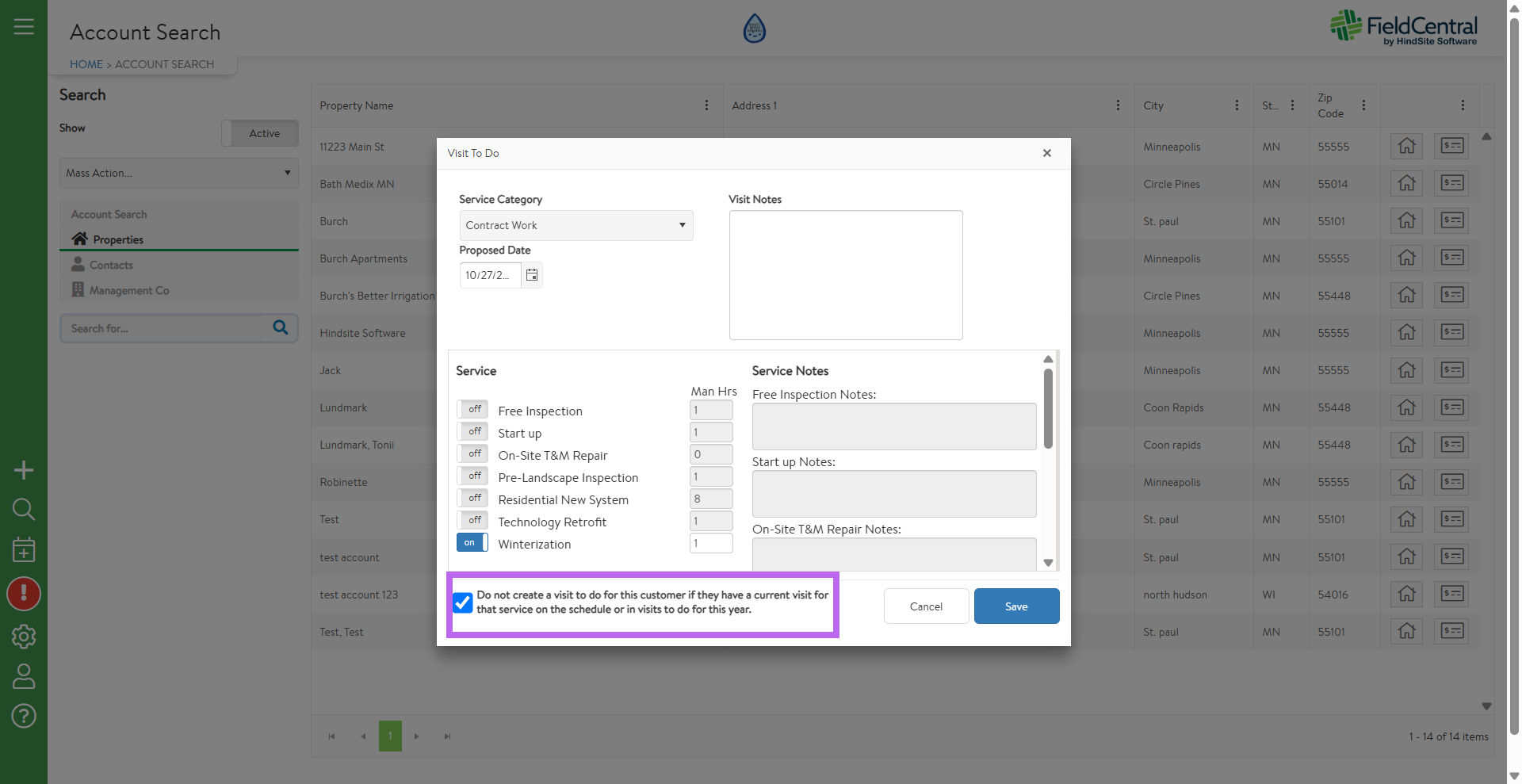Open the Mass Action dropdown
Viewport: 1522px width, 784px height.
pos(178,173)
